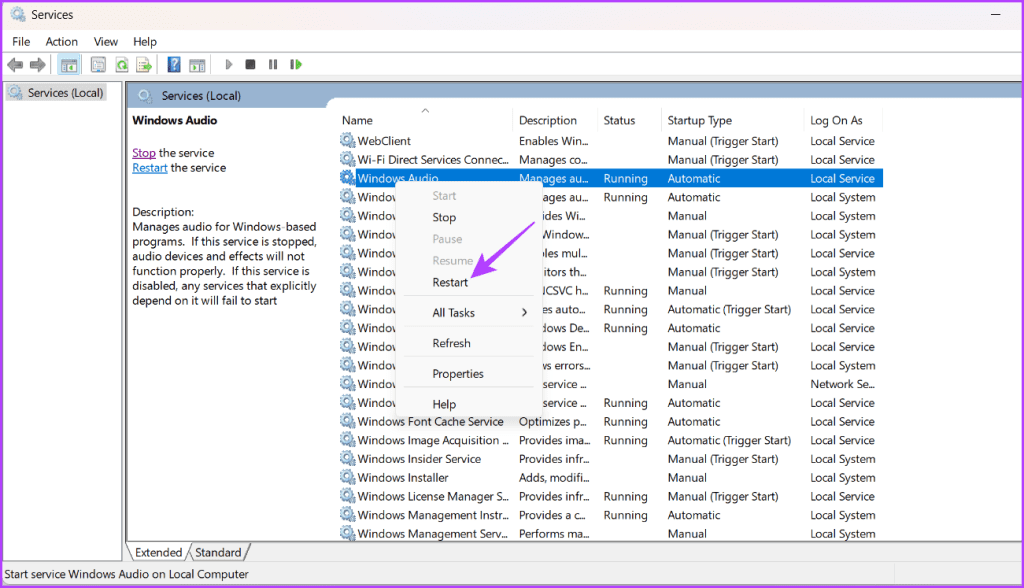Choose Restart in the context menu
The height and width of the screenshot is (588, 1024).
tap(450, 282)
